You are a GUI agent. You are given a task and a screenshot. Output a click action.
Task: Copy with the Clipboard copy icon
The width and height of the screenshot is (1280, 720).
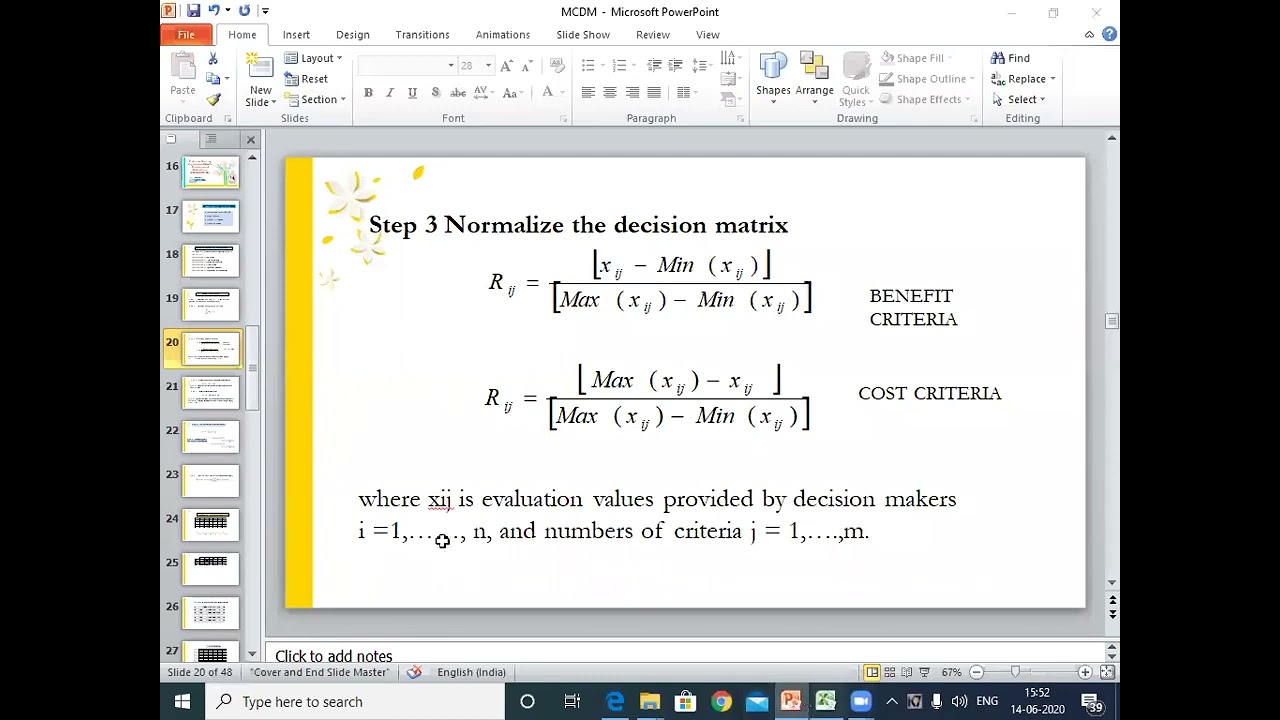click(213, 79)
